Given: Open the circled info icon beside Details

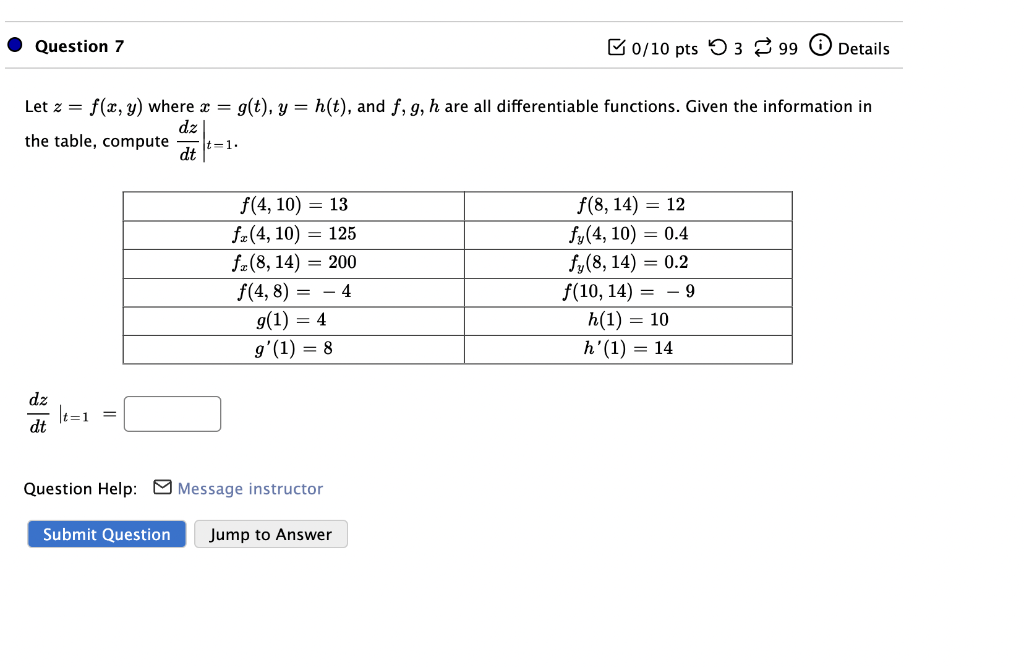Looking at the screenshot, I should [x=819, y=46].
